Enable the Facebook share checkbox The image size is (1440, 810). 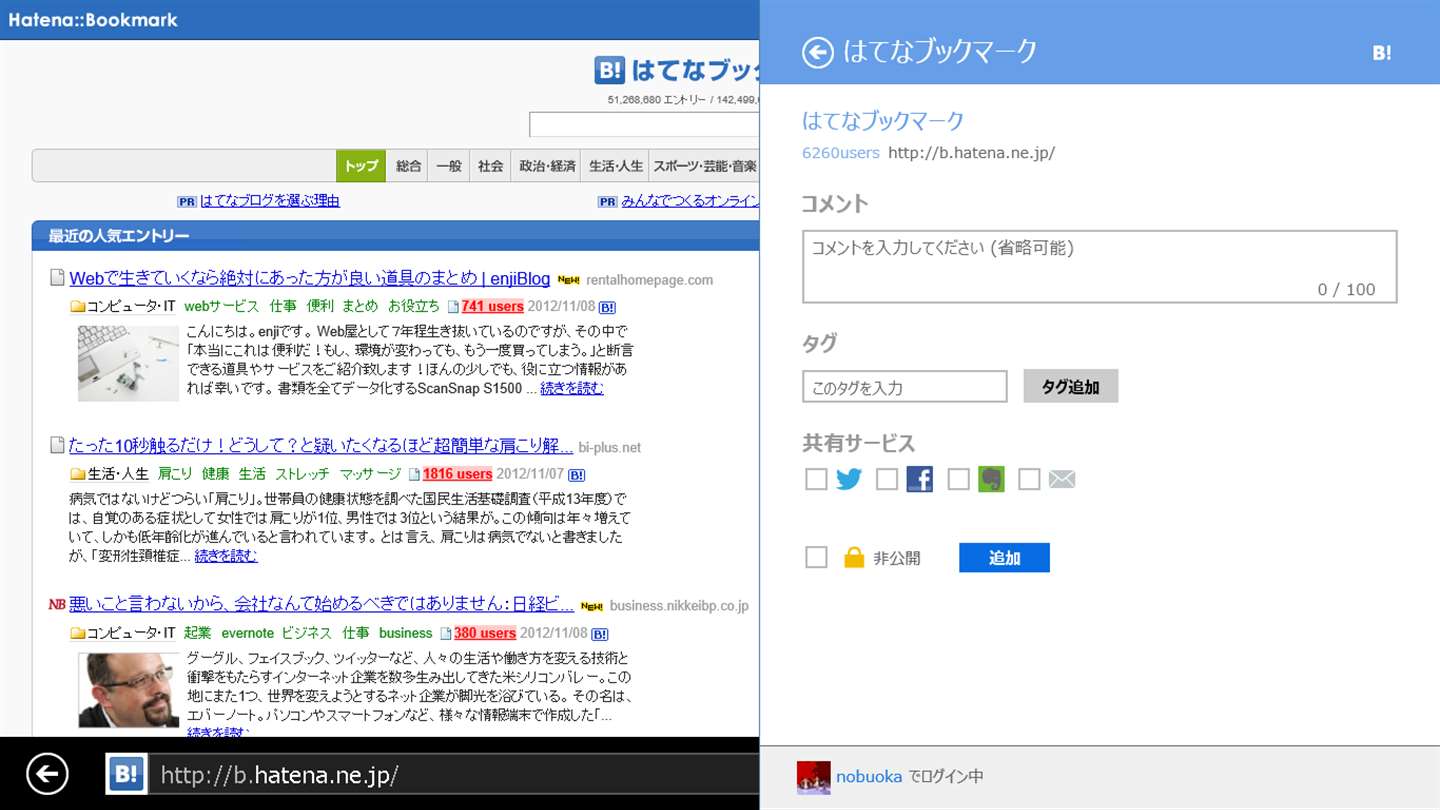(x=887, y=480)
